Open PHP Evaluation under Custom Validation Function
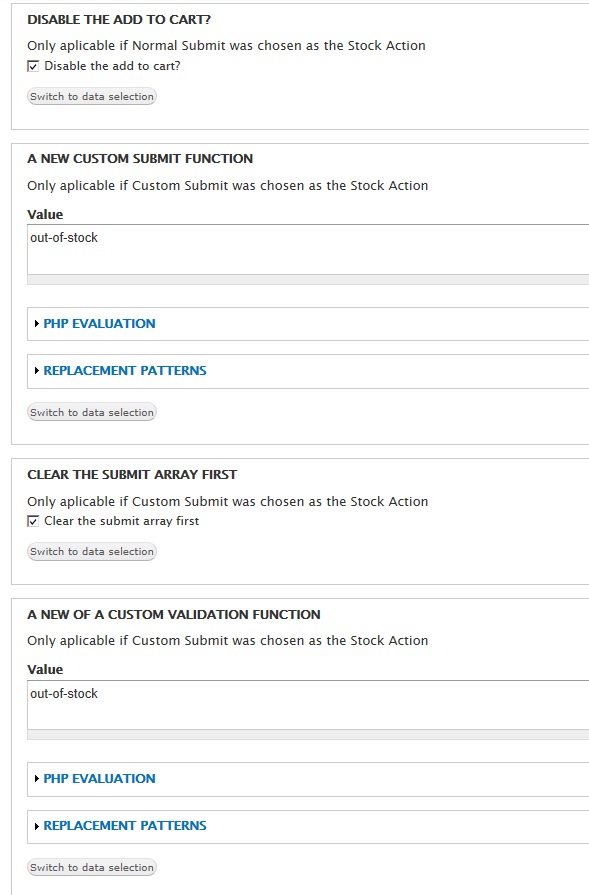This screenshot has height=895, width=589. click(99, 779)
